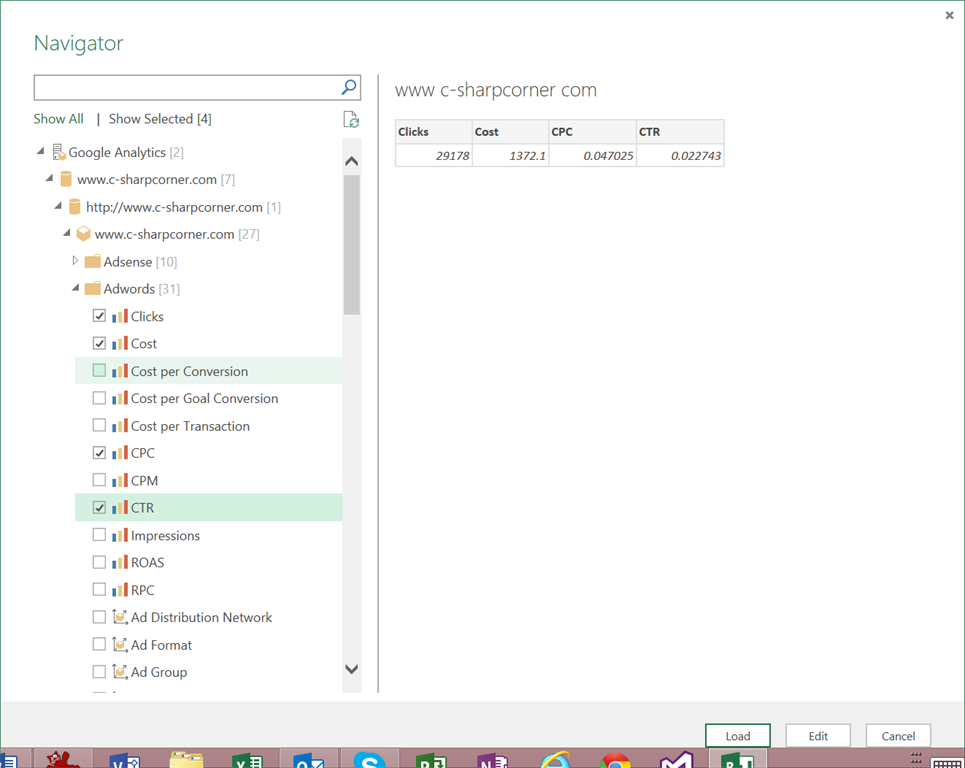This screenshot has height=768, width=965.
Task: Select the Clicks column header in preview
Action: click(433, 132)
